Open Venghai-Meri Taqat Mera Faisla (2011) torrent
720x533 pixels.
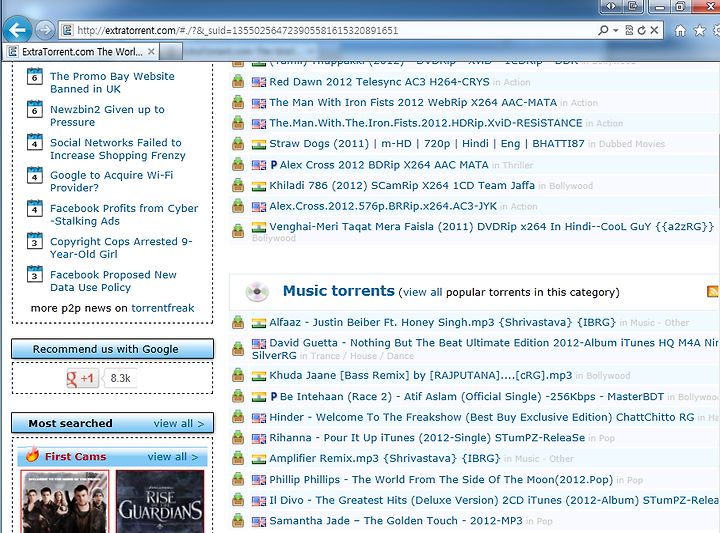tap(491, 227)
